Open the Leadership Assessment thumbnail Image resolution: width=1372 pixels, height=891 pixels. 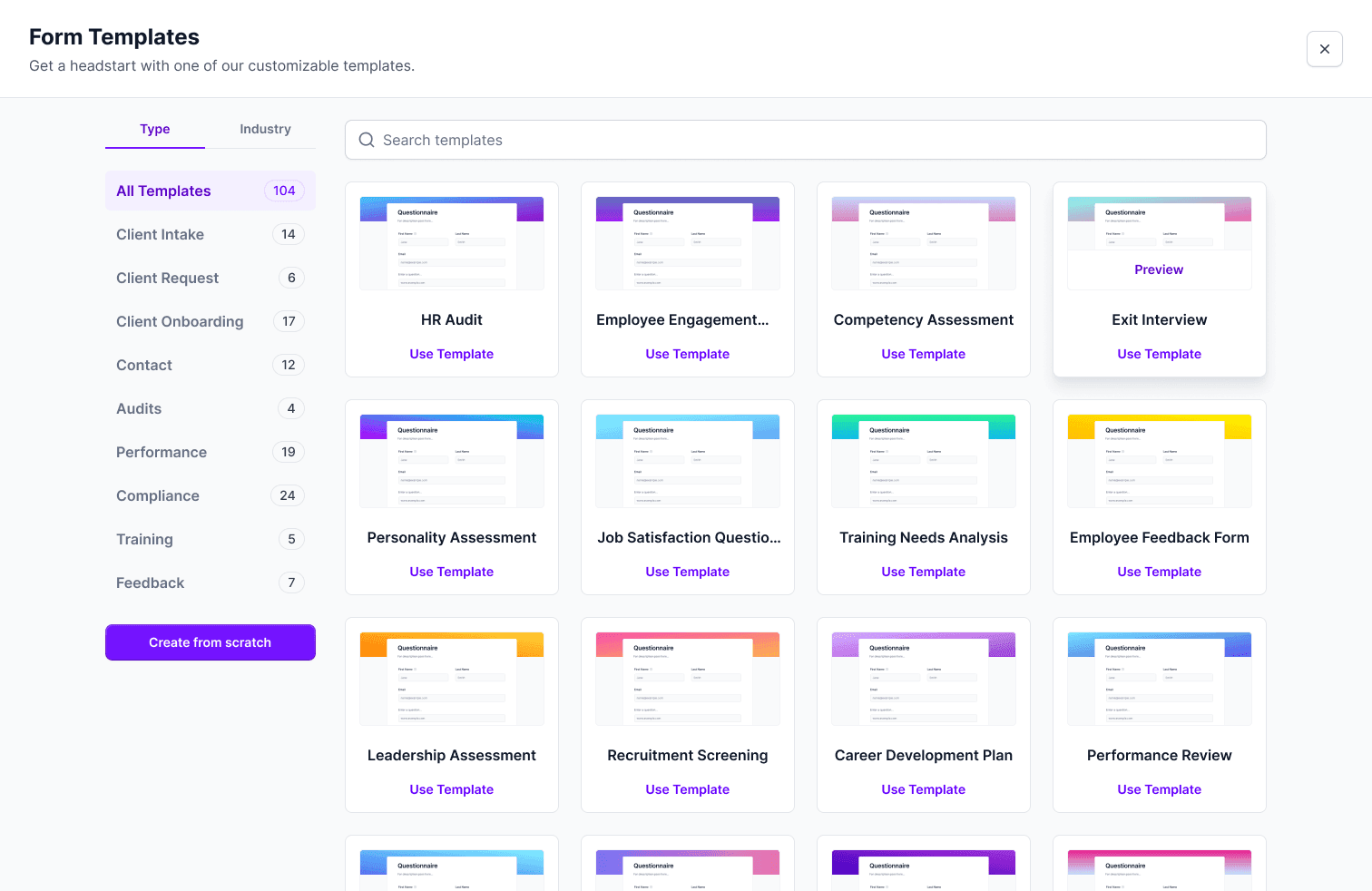[452, 679]
